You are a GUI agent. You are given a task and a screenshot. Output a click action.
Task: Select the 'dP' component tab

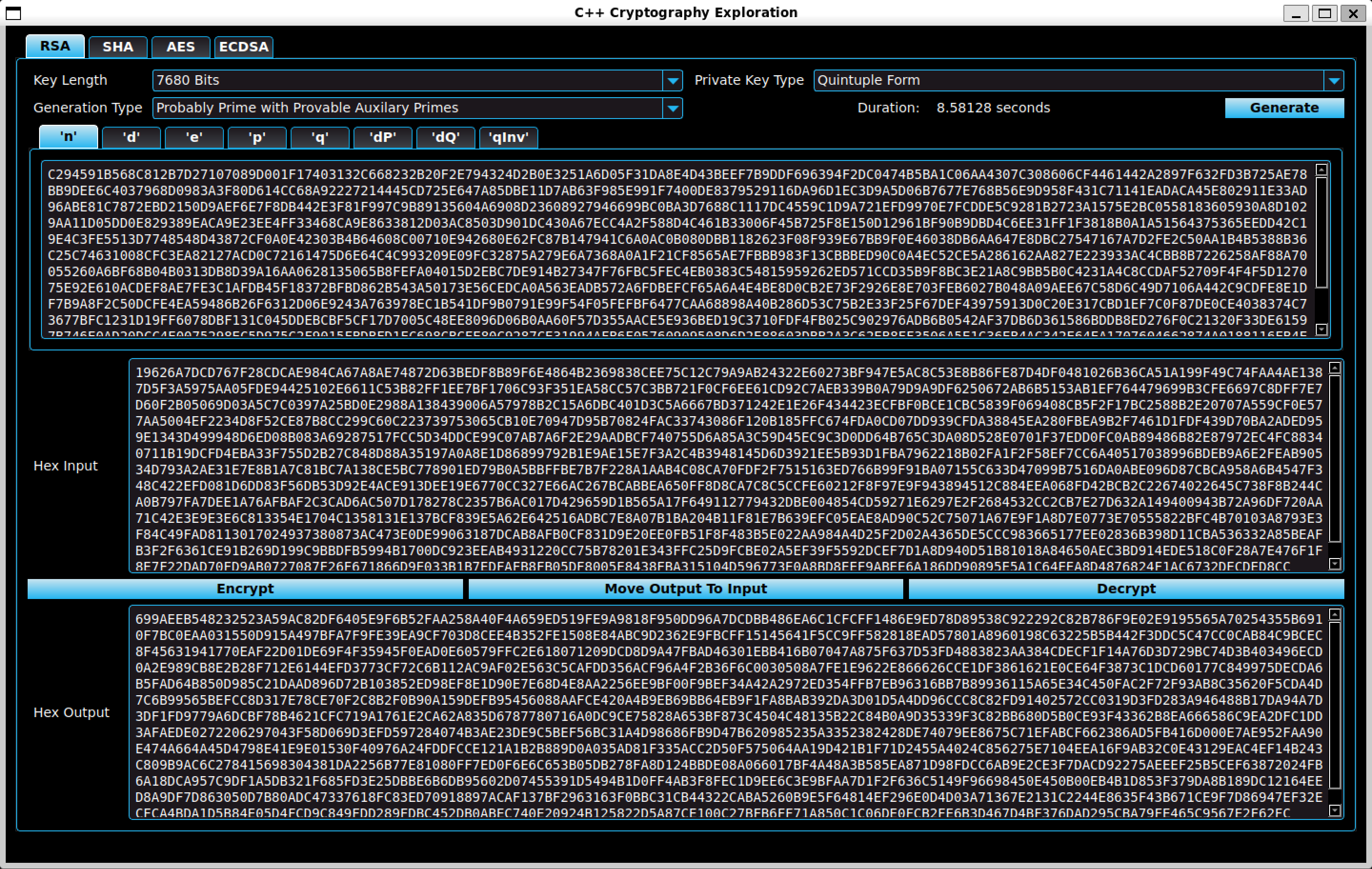(x=383, y=137)
